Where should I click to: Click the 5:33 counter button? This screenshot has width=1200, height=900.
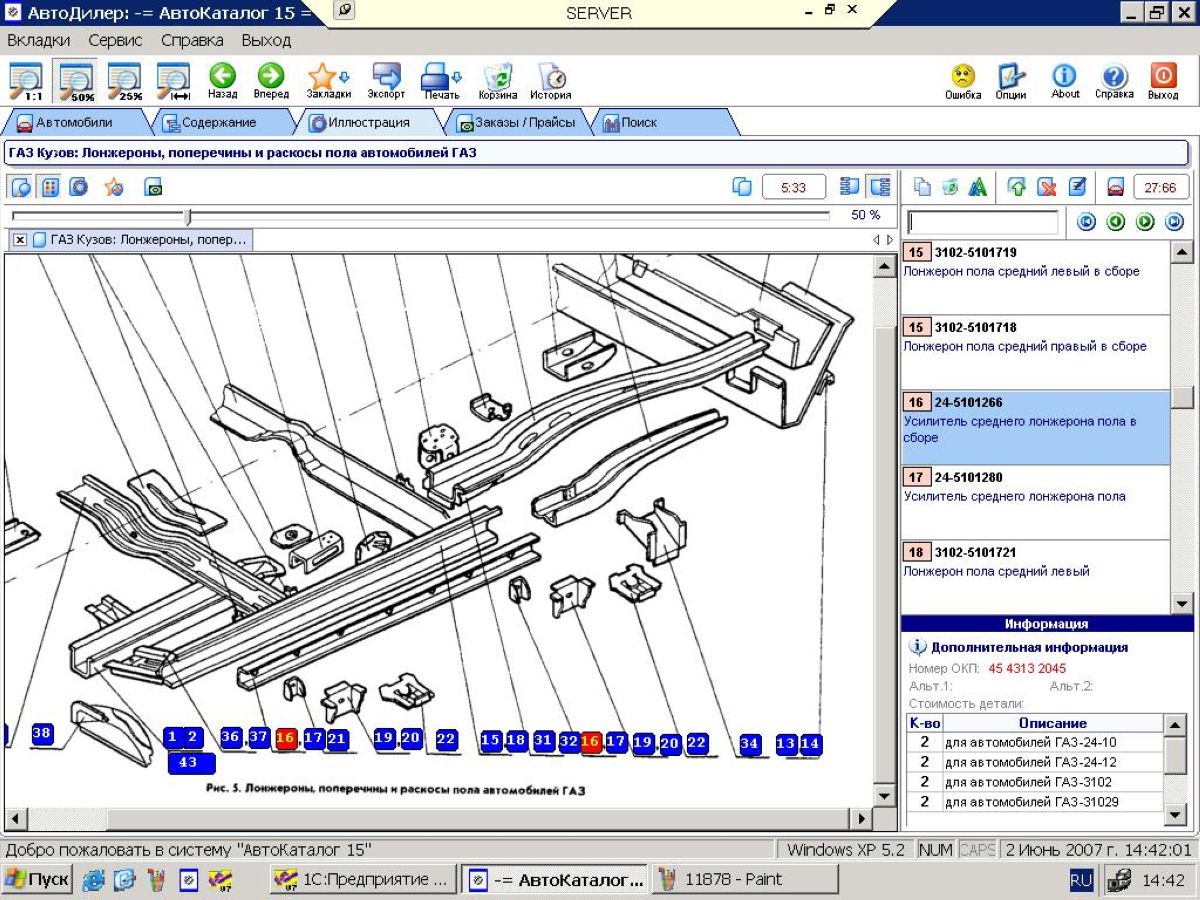click(x=794, y=187)
